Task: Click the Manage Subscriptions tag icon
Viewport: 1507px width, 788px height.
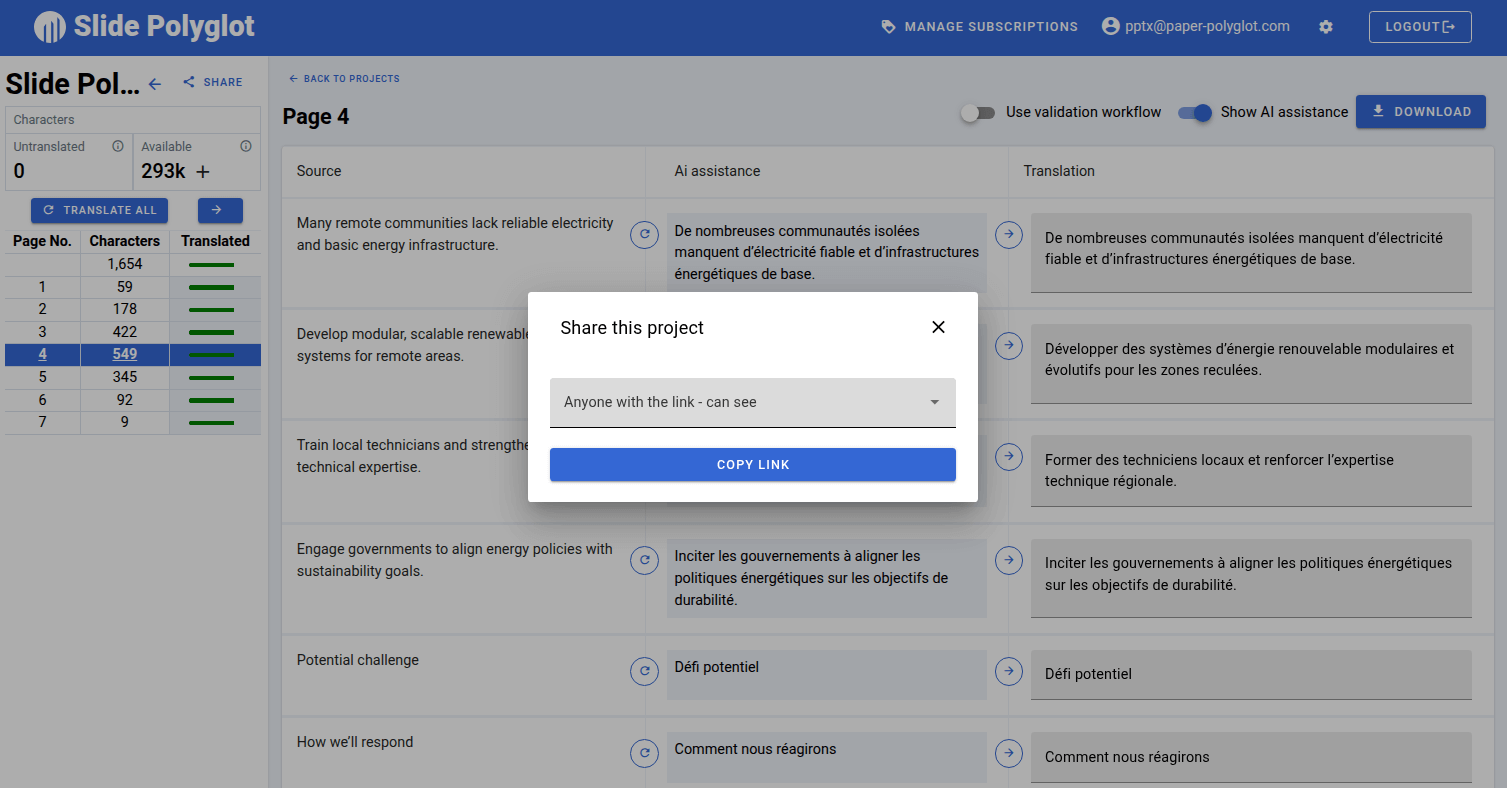Action: (888, 27)
